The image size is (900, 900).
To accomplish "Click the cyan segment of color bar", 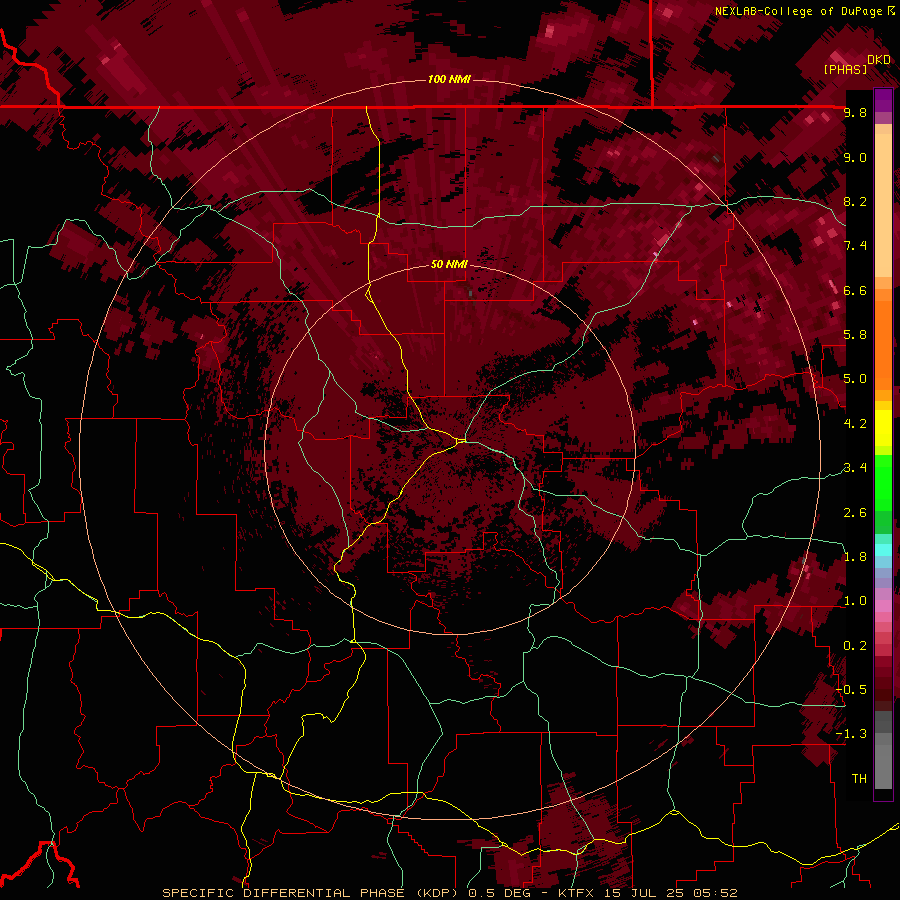I will click(x=883, y=549).
